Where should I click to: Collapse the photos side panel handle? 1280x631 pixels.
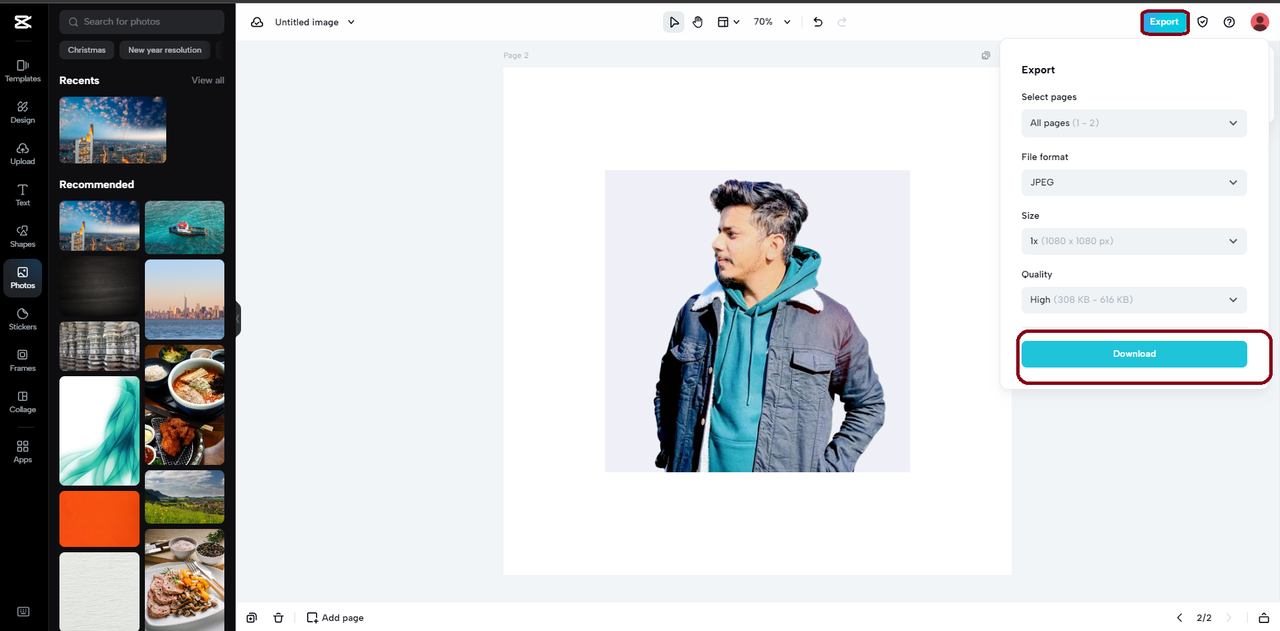(x=238, y=319)
